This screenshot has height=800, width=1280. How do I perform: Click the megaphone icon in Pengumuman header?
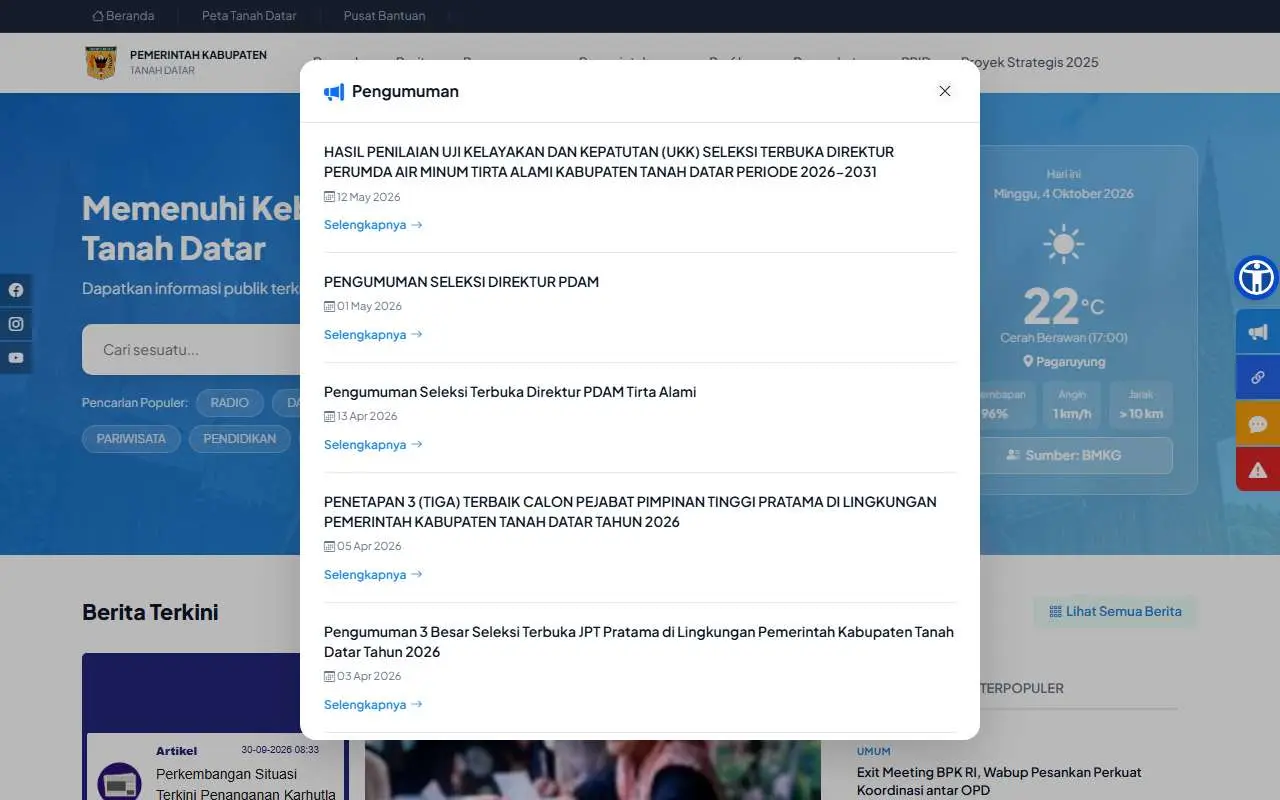pyautogui.click(x=334, y=92)
